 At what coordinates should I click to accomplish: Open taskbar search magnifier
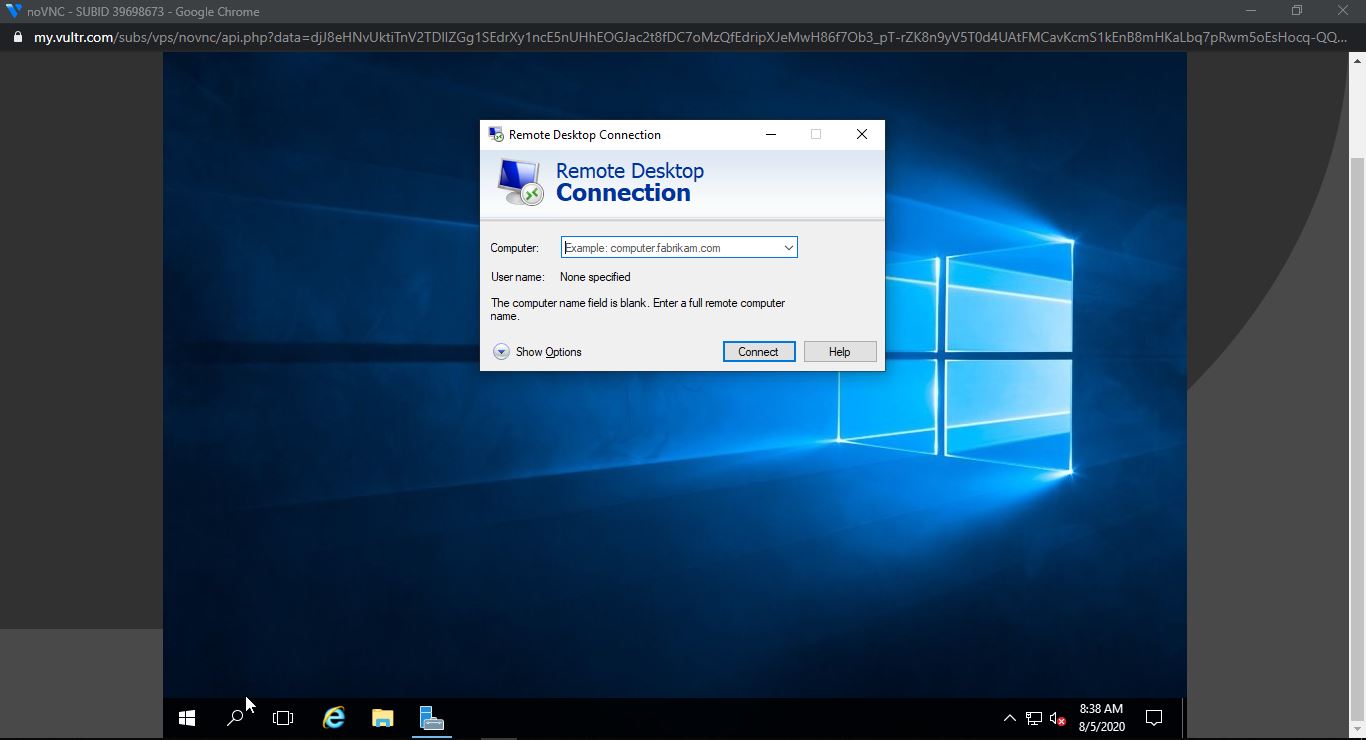pos(235,718)
